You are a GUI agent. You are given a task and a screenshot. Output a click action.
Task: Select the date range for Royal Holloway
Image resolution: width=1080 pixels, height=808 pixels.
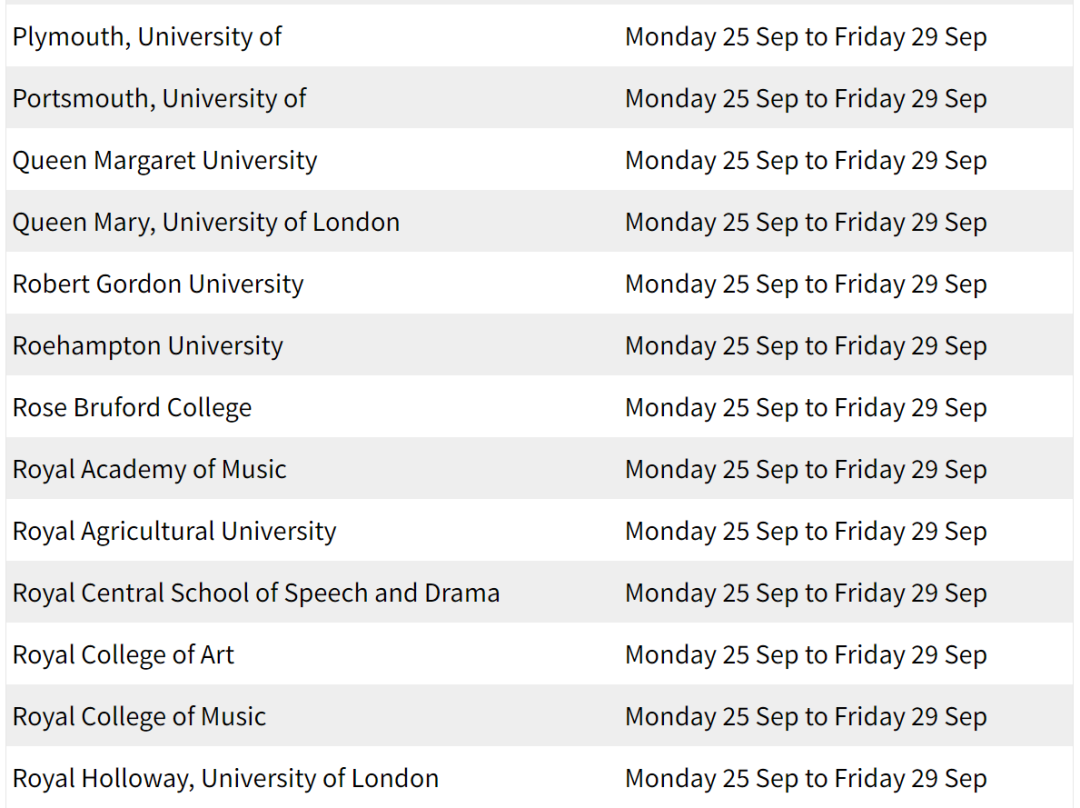[x=806, y=779]
